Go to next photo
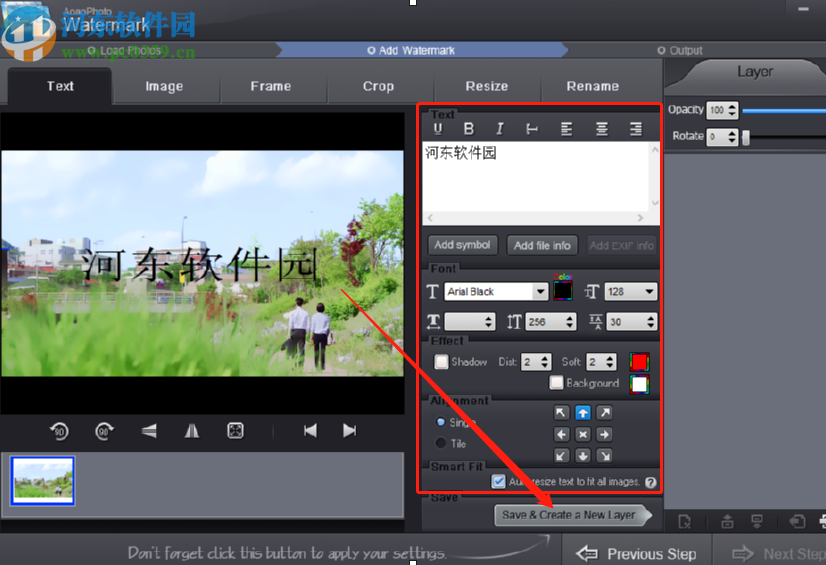The width and height of the screenshot is (826, 565). pyautogui.click(x=349, y=431)
